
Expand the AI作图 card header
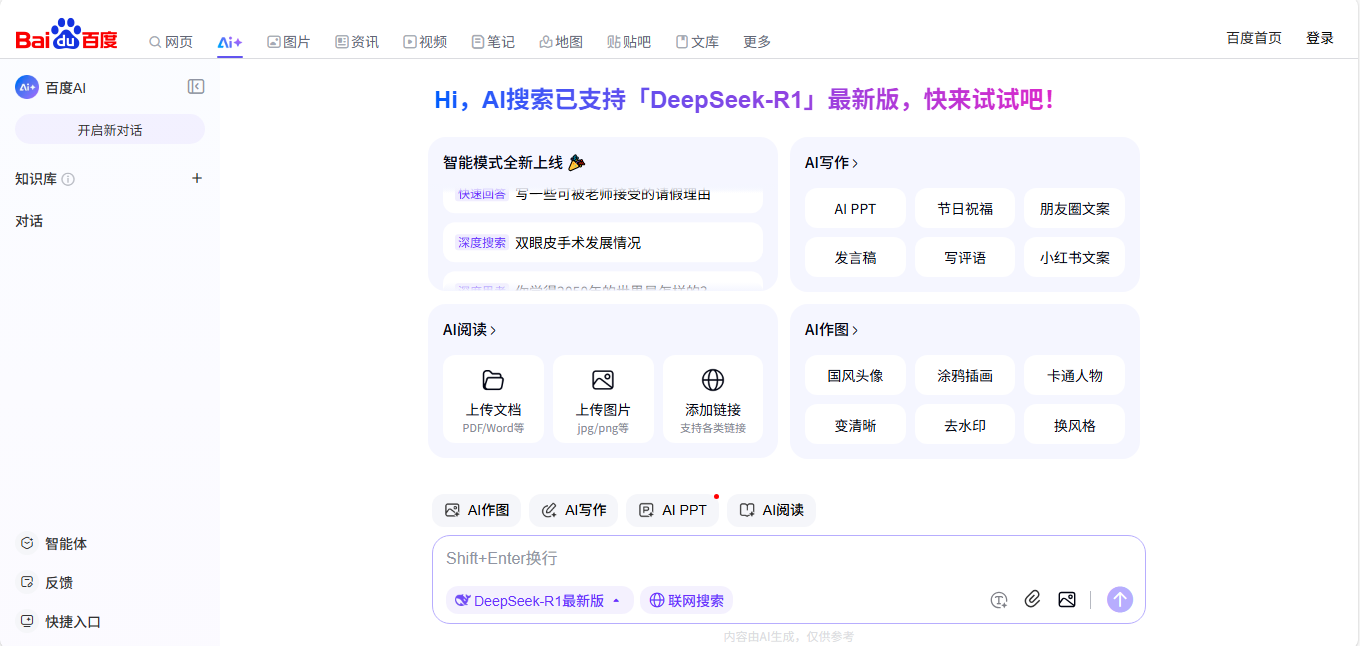point(831,330)
